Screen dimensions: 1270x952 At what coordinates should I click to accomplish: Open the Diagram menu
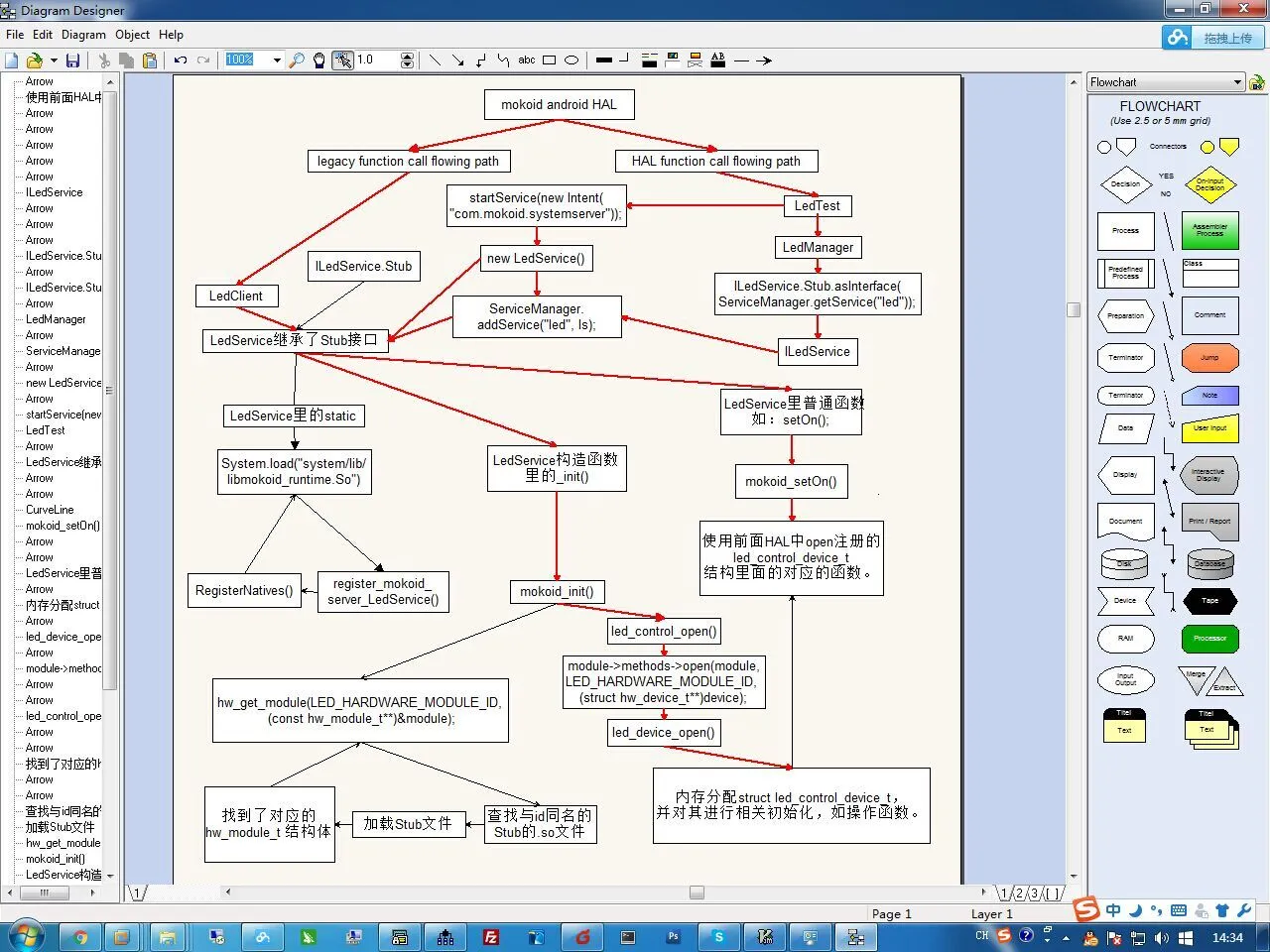click(83, 34)
